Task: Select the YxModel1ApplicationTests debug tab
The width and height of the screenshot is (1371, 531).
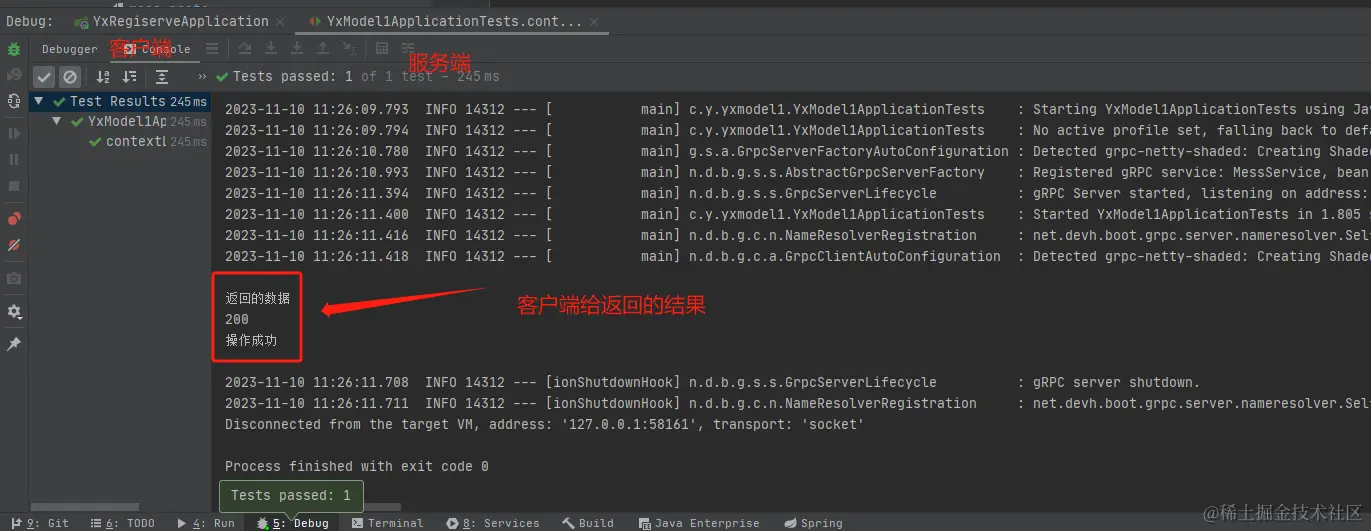Action: tap(454, 21)
